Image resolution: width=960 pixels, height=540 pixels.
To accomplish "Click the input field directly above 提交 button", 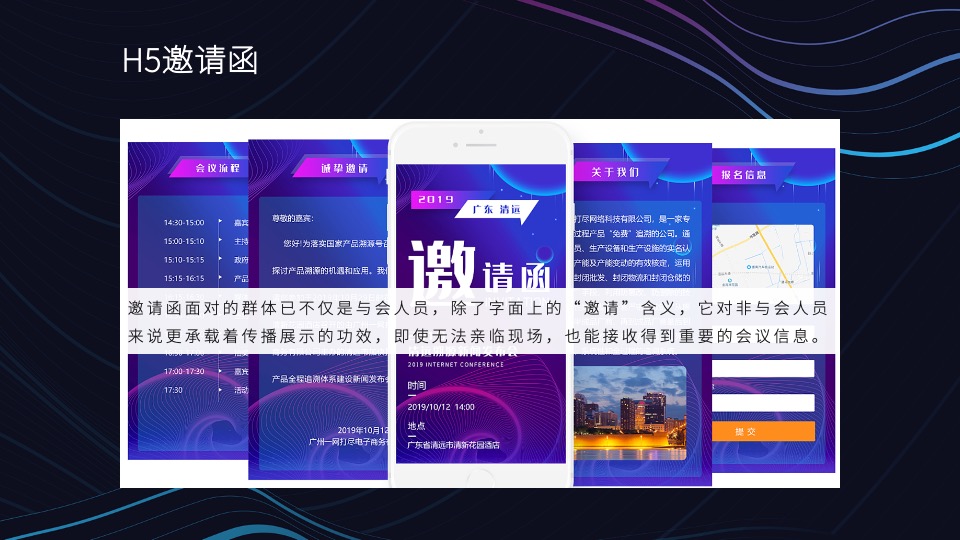I will tap(763, 402).
